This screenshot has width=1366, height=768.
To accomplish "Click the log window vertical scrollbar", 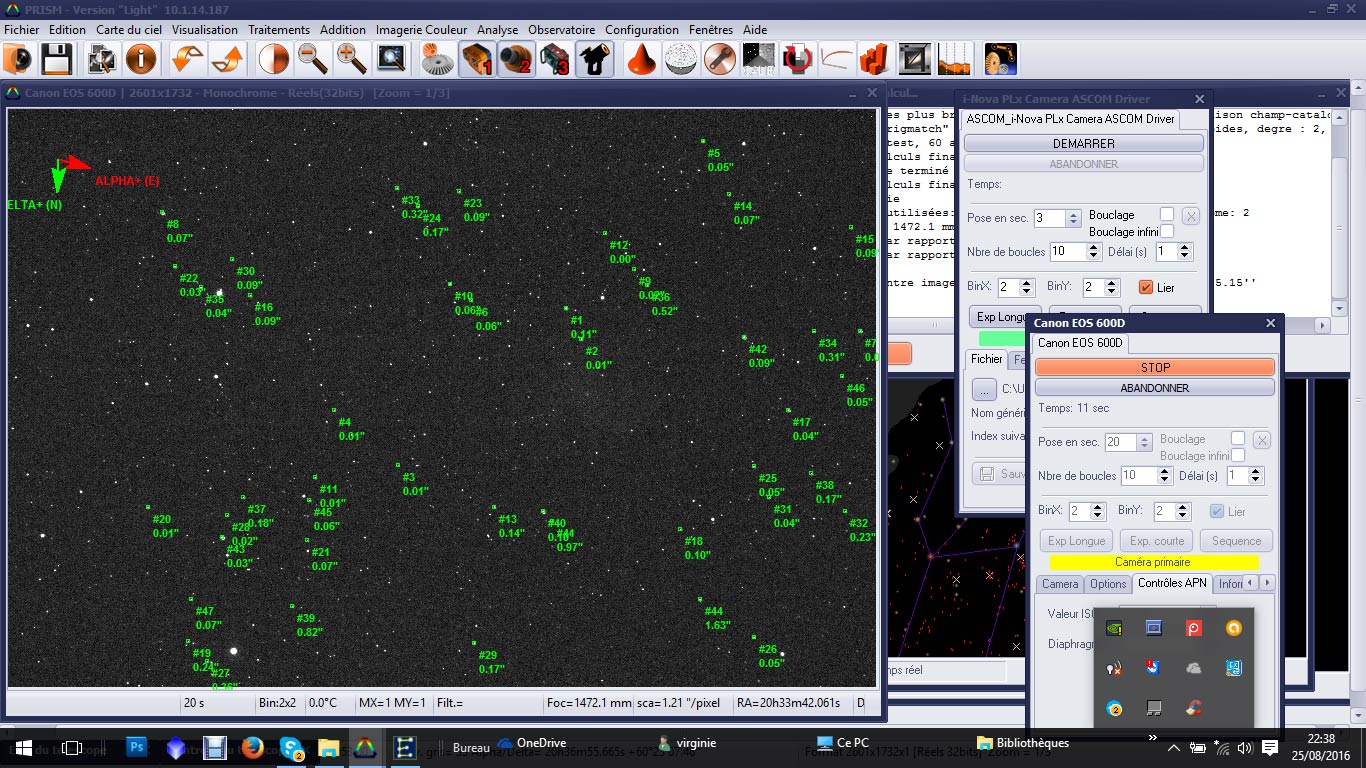I will click(x=1339, y=200).
